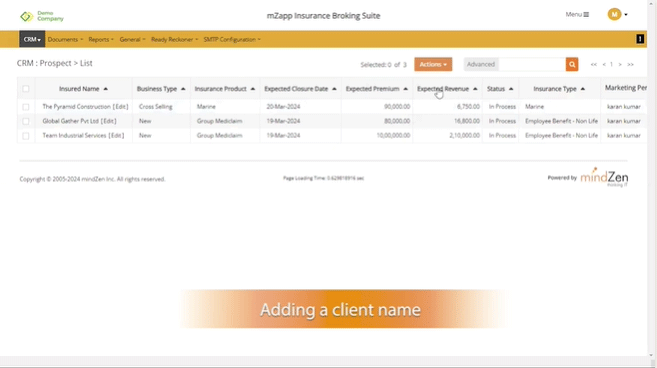Open the Documents dropdown menu
The image size is (657, 368).
coord(65,39)
